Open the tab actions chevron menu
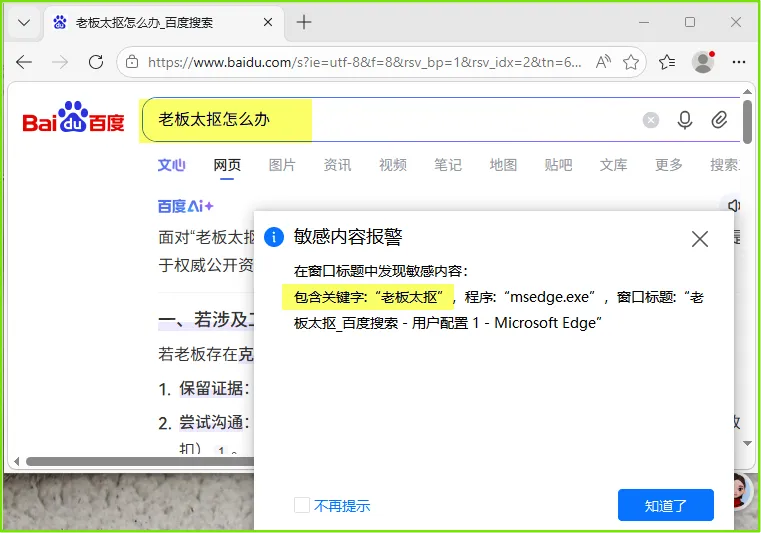Screen dimensions: 761x533 (24, 22)
